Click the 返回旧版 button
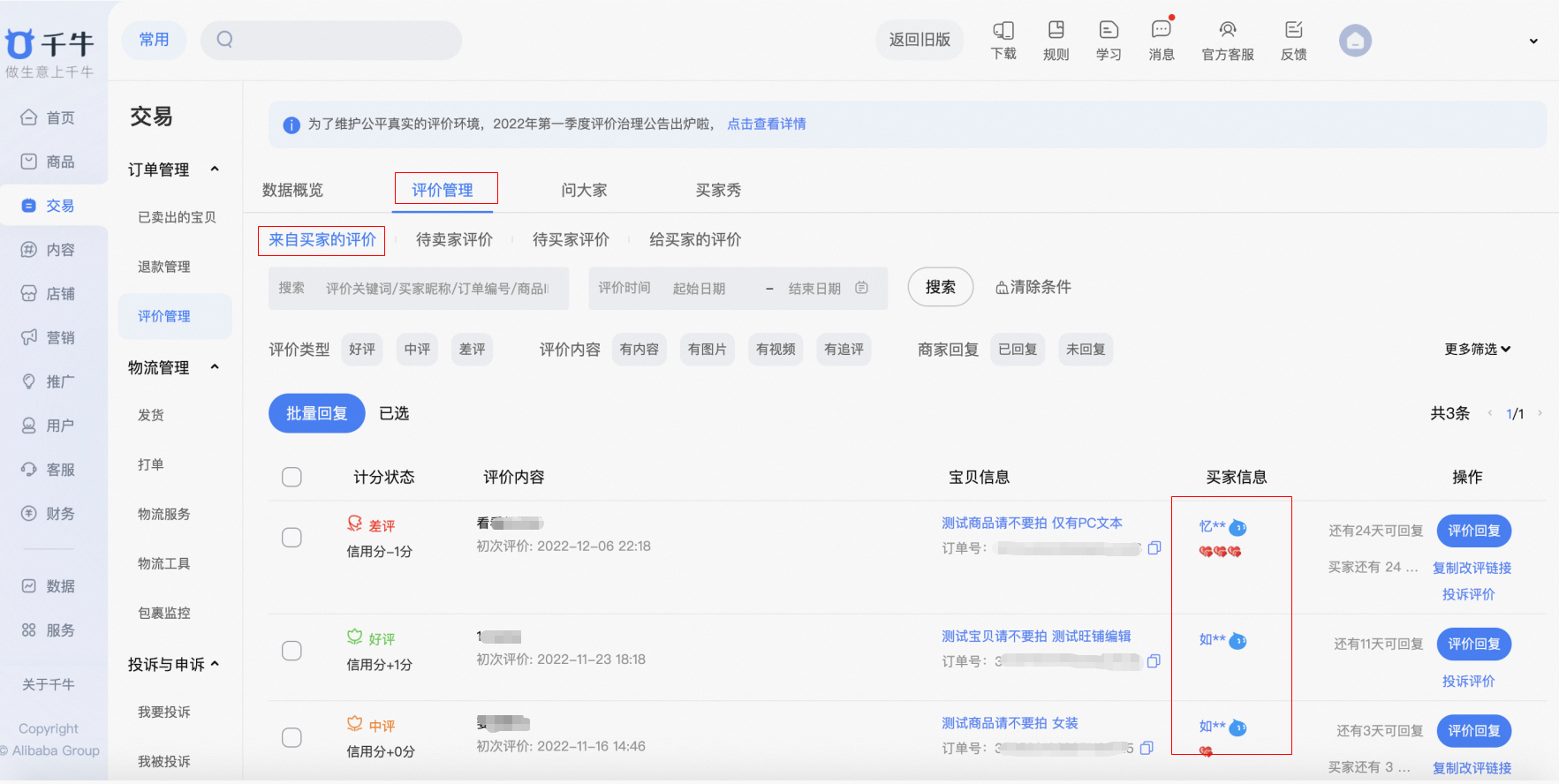Image resolution: width=1559 pixels, height=784 pixels. 920,40
